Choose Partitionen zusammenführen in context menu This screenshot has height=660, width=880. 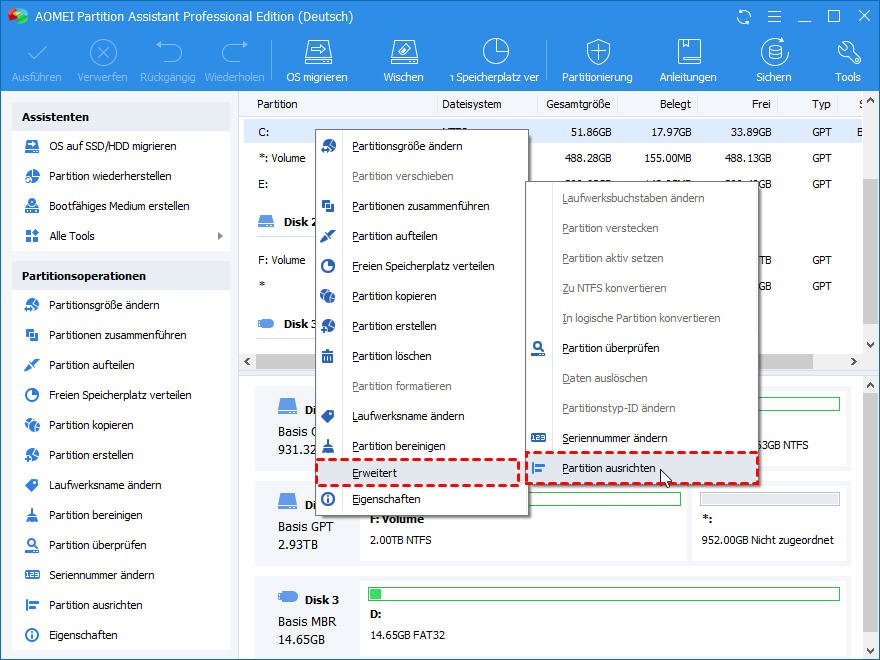[422, 207]
